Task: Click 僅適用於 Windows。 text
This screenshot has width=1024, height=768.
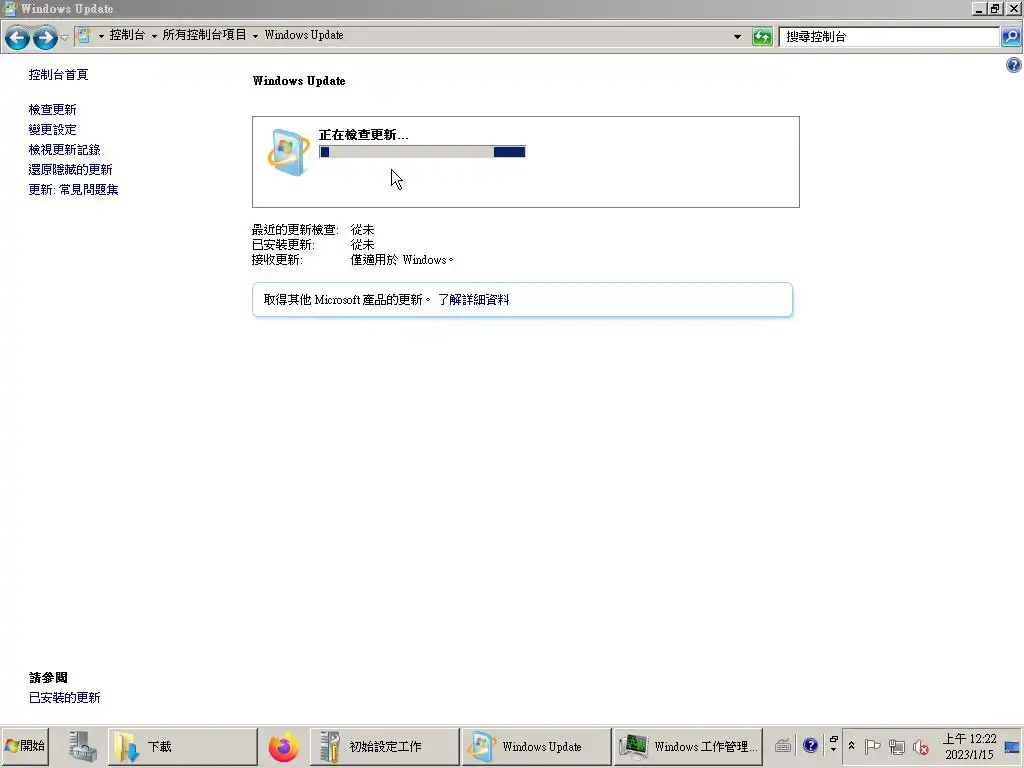Action: 402,260
